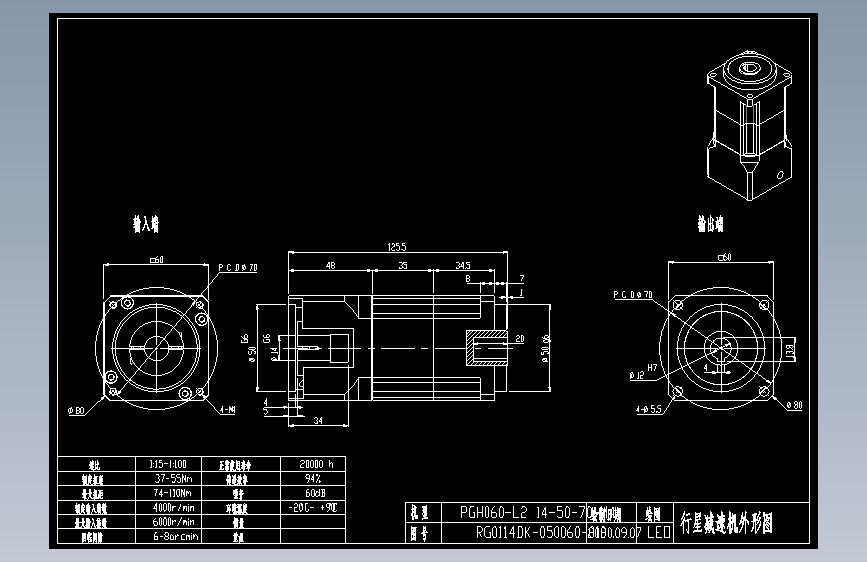
Task: Click the ⌀80 label on output-end view
Action: [x=794, y=405]
